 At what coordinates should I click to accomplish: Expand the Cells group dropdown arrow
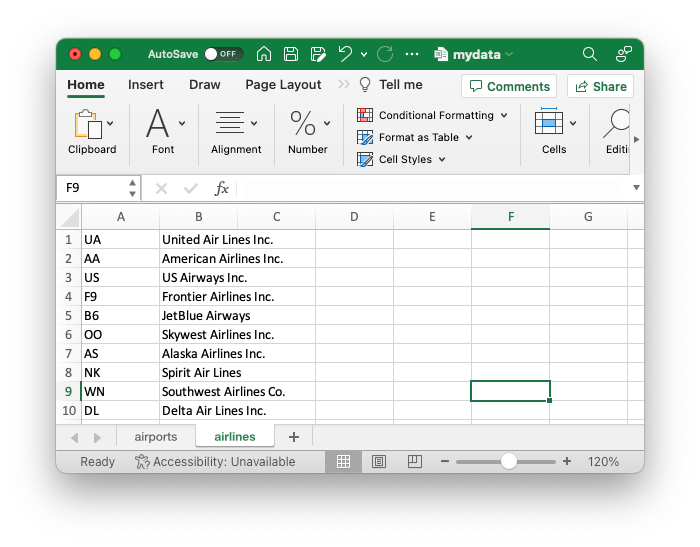573,124
